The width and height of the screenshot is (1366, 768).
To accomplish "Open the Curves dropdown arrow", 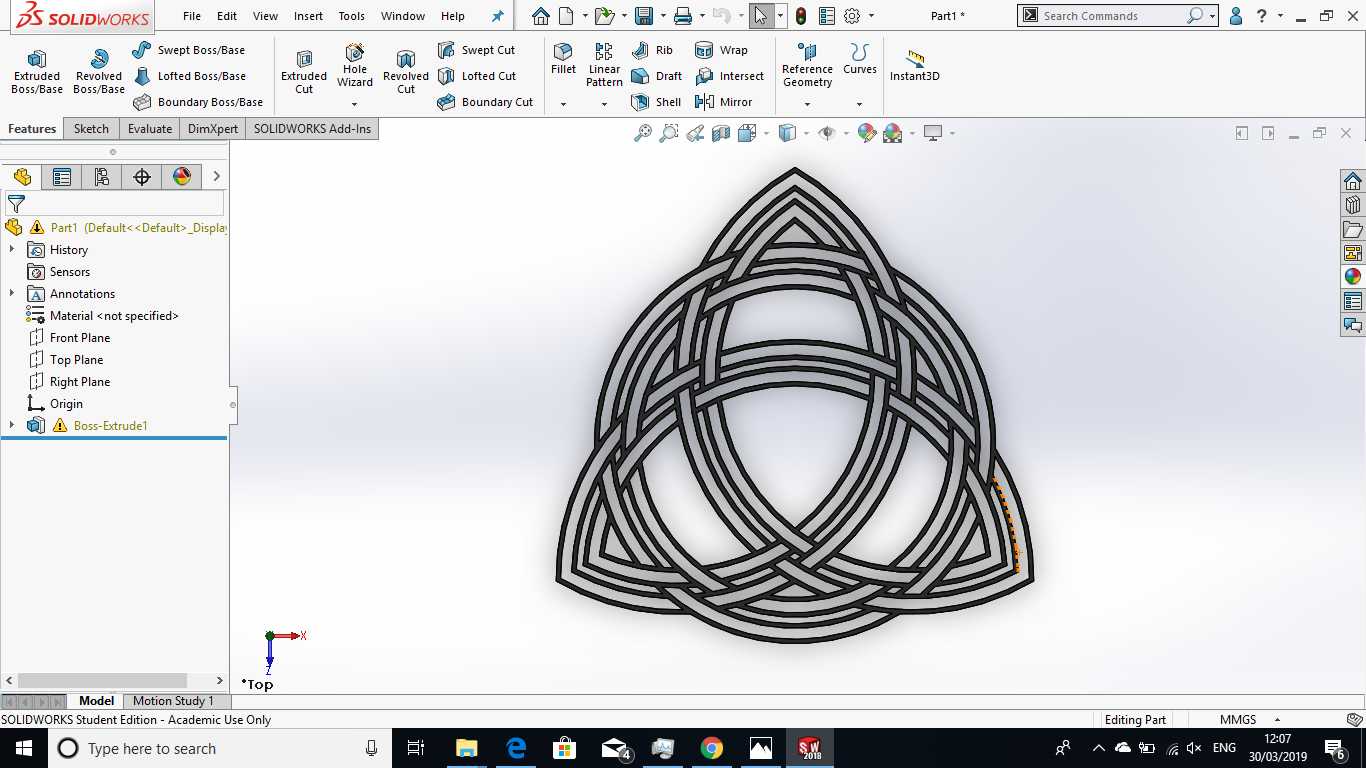I will (x=859, y=104).
